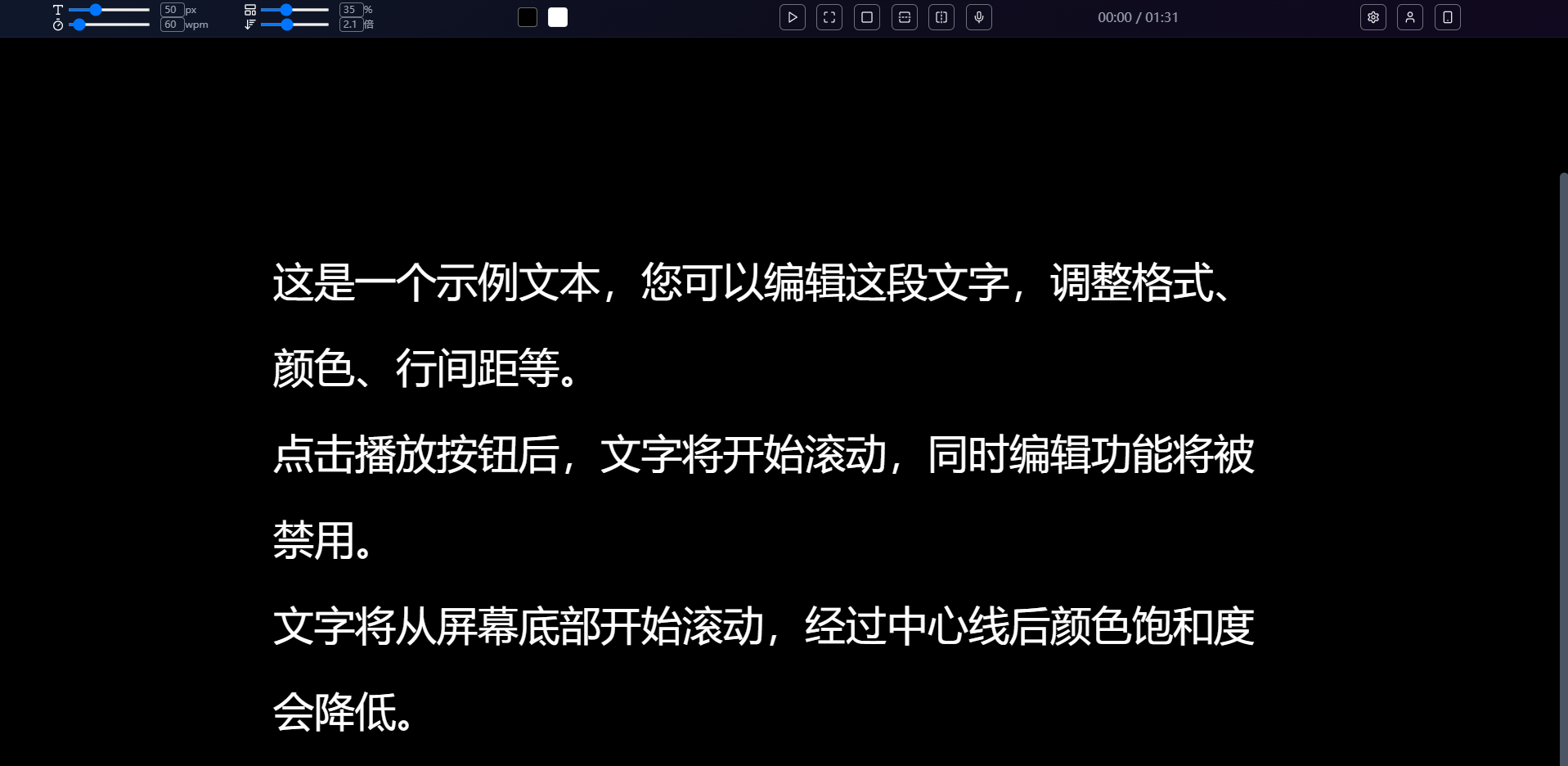
Task: Open the user account icon
Action: point(1410,17)
